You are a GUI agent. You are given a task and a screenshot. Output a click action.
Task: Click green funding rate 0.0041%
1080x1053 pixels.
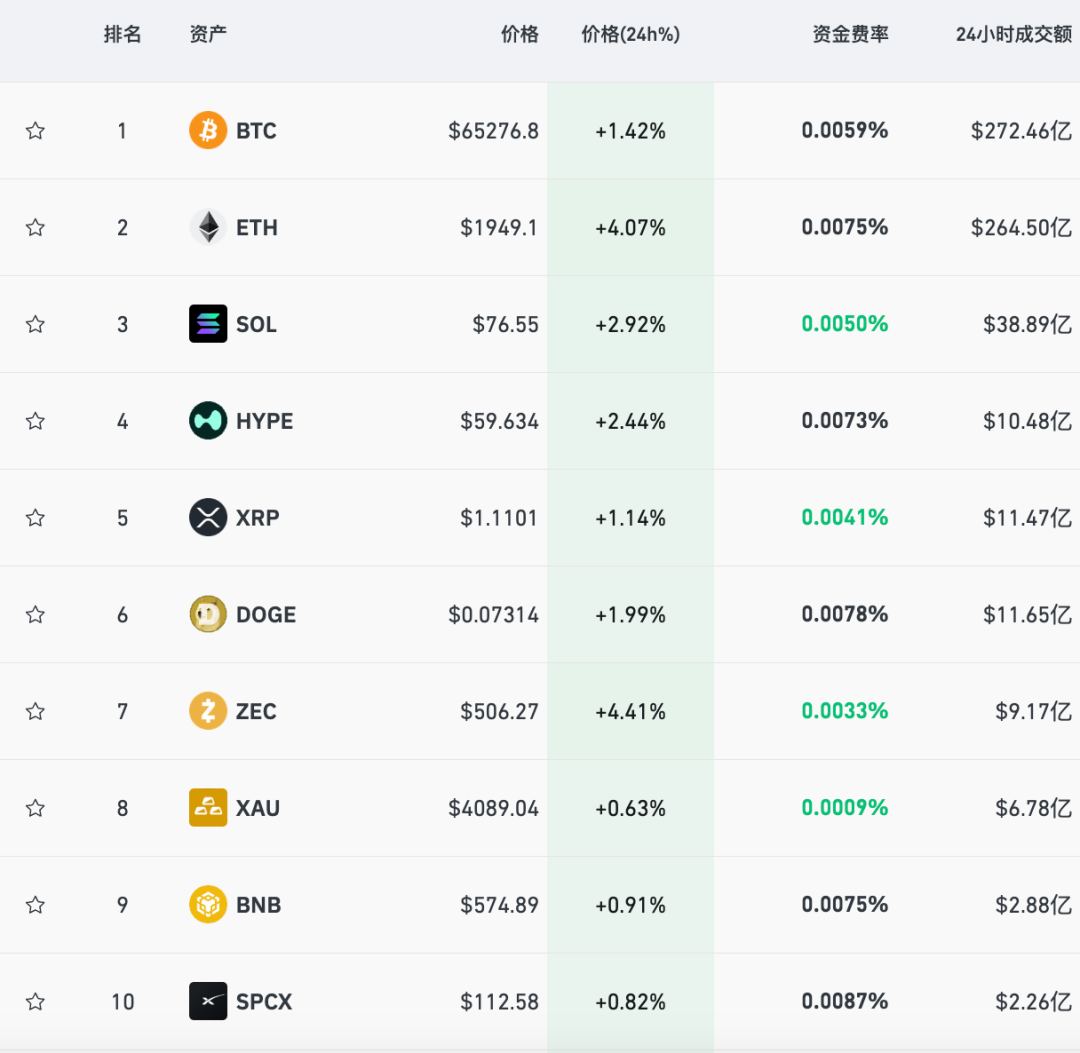(x=844, y=517)
